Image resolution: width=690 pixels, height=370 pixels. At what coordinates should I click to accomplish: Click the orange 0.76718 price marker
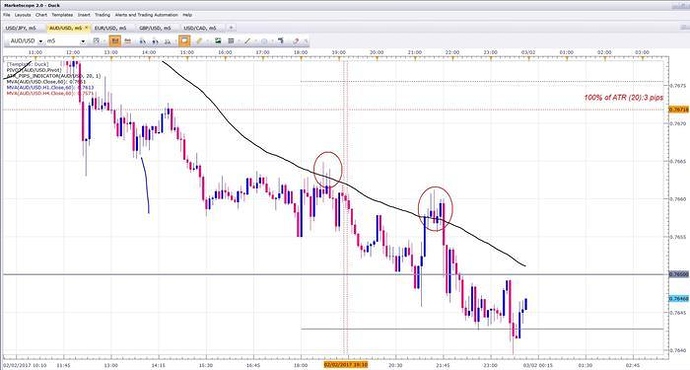[678, 109]
